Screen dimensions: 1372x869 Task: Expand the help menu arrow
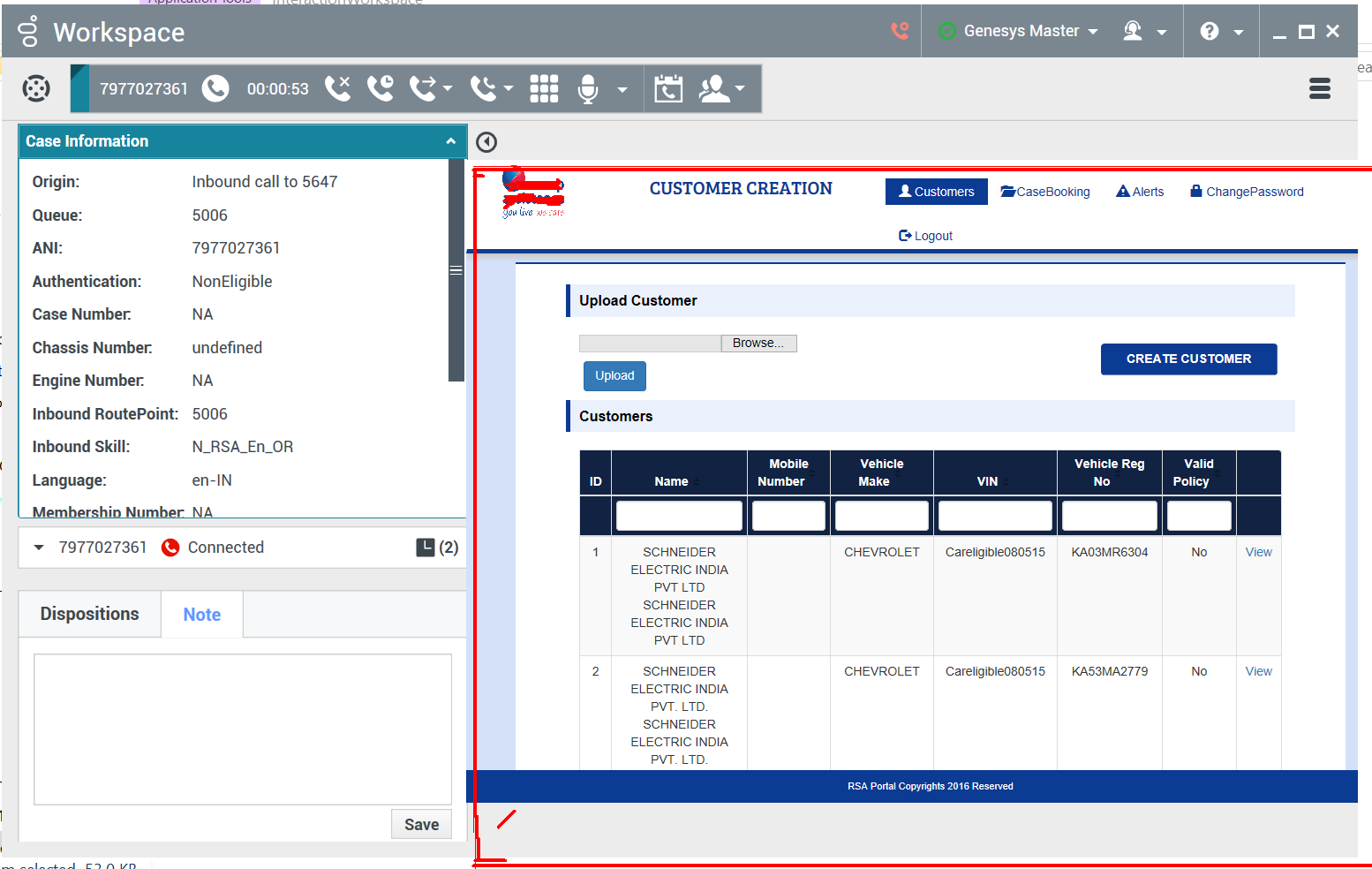tap(1239, 32)
